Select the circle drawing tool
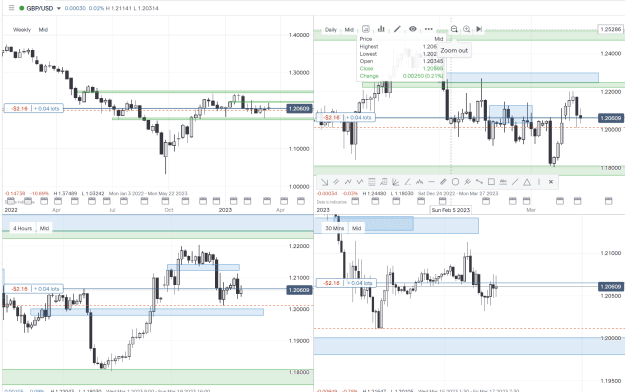 click(455, 182)
